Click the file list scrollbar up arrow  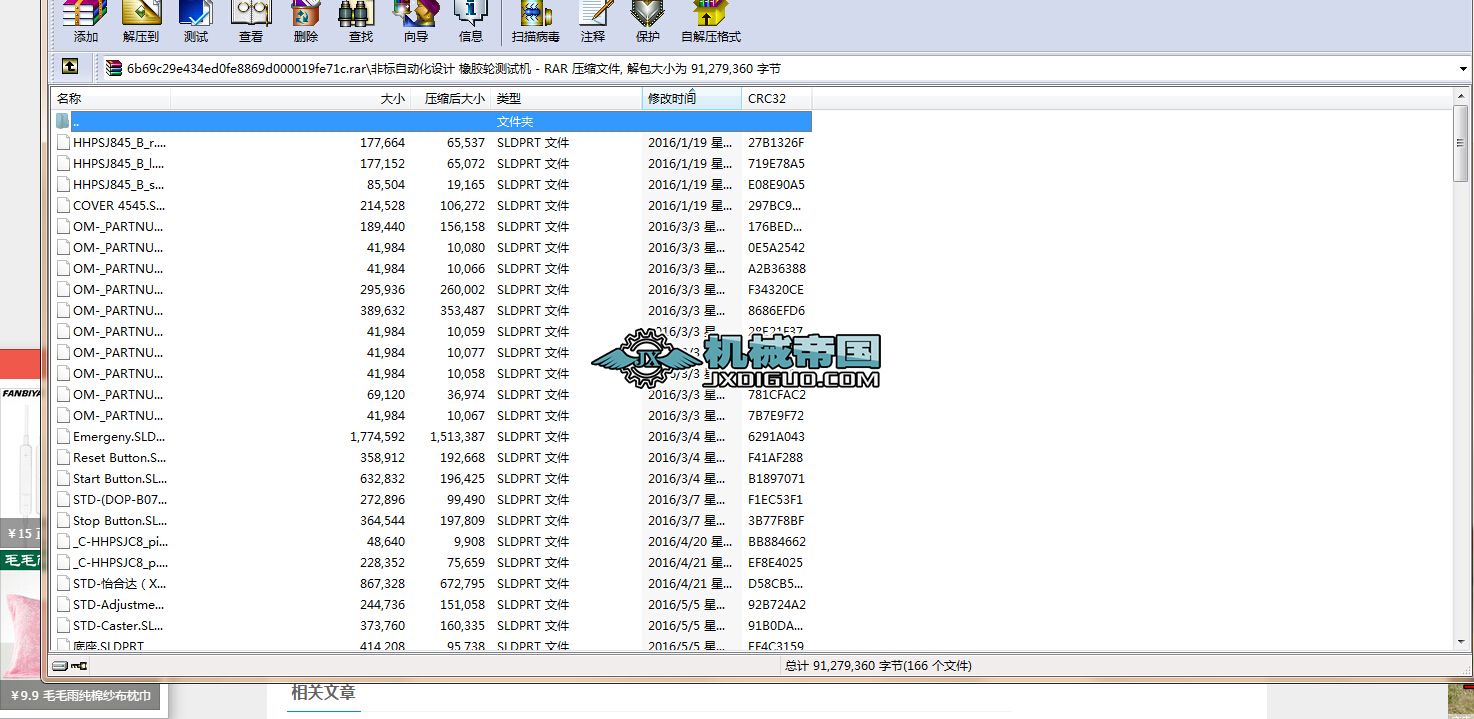[1461, 97]
